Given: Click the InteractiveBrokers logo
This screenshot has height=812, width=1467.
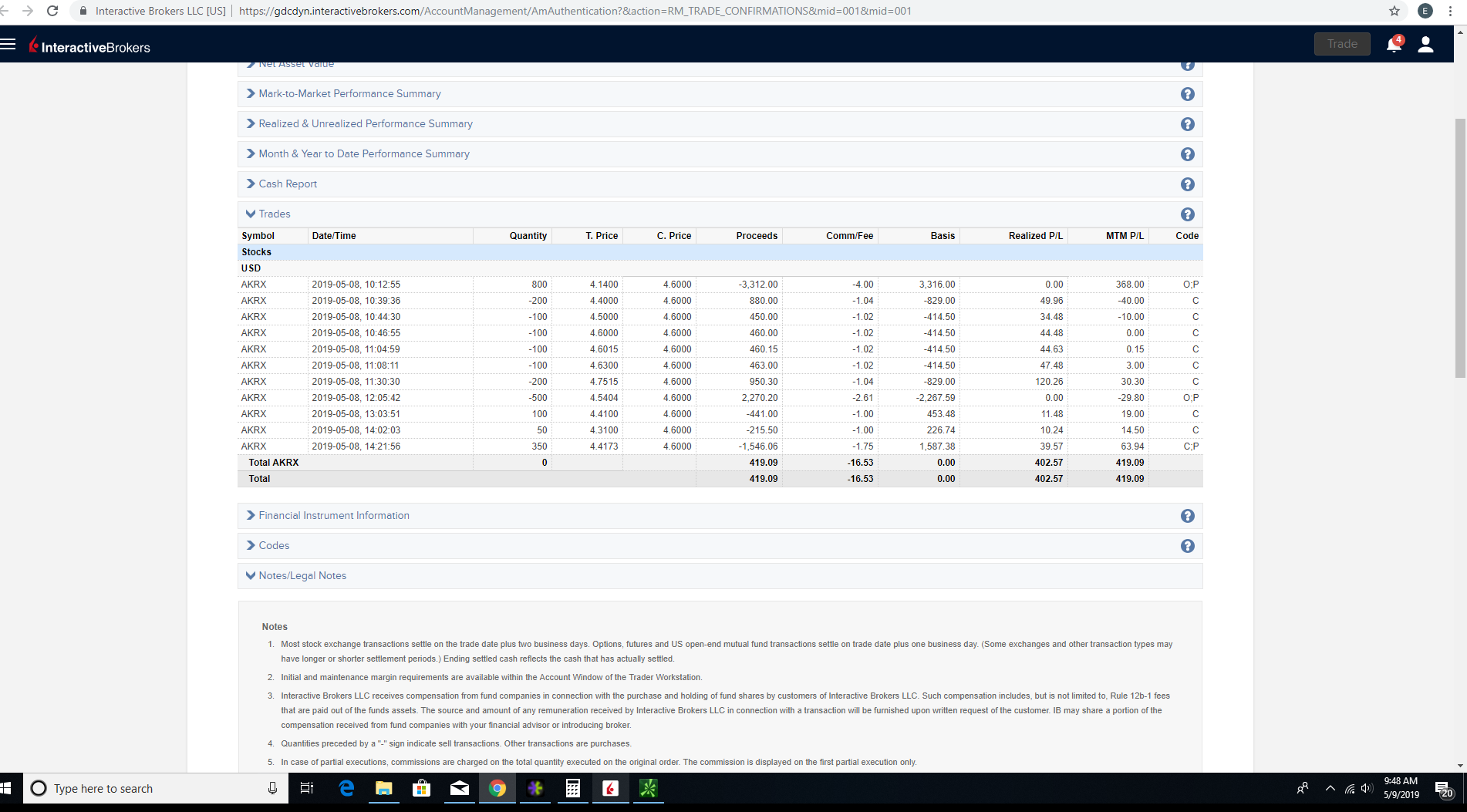Looking at the screenshot, I should click(89, 46).
